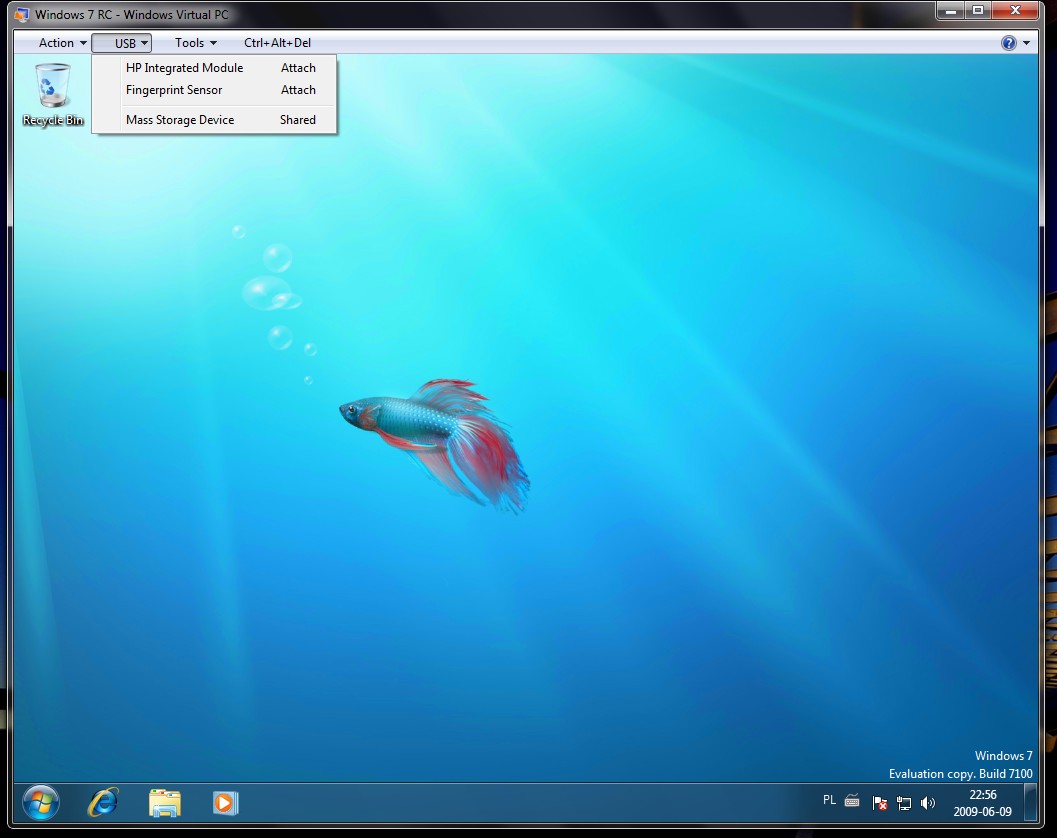The height and width of the screenshot is (838, 1057).
Task: Click the volume speaker tray icon
Action: 928,802
